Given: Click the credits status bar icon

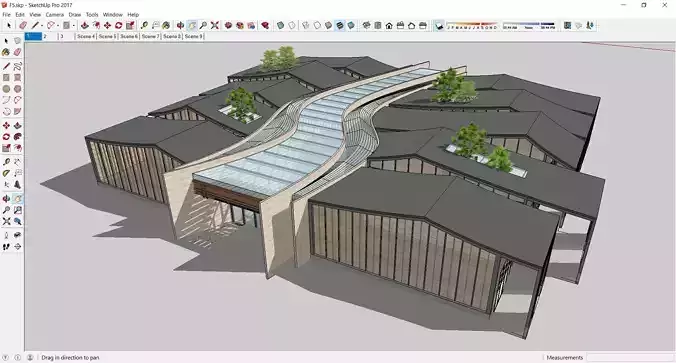Looking at the screenshot, I should point(18,357).
